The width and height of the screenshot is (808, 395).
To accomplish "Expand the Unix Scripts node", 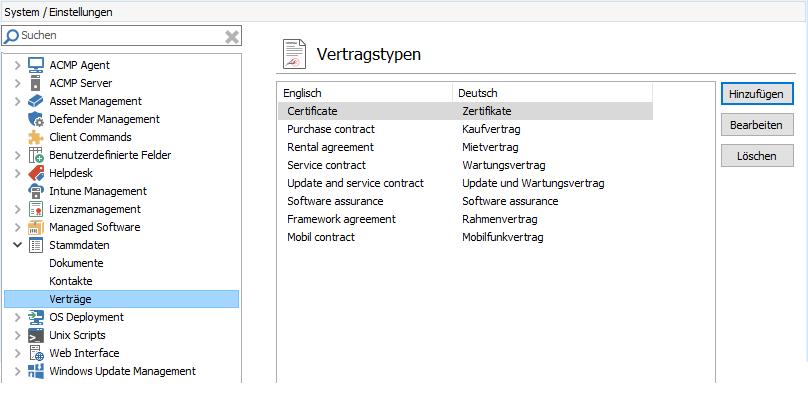I will click(17, 336).
